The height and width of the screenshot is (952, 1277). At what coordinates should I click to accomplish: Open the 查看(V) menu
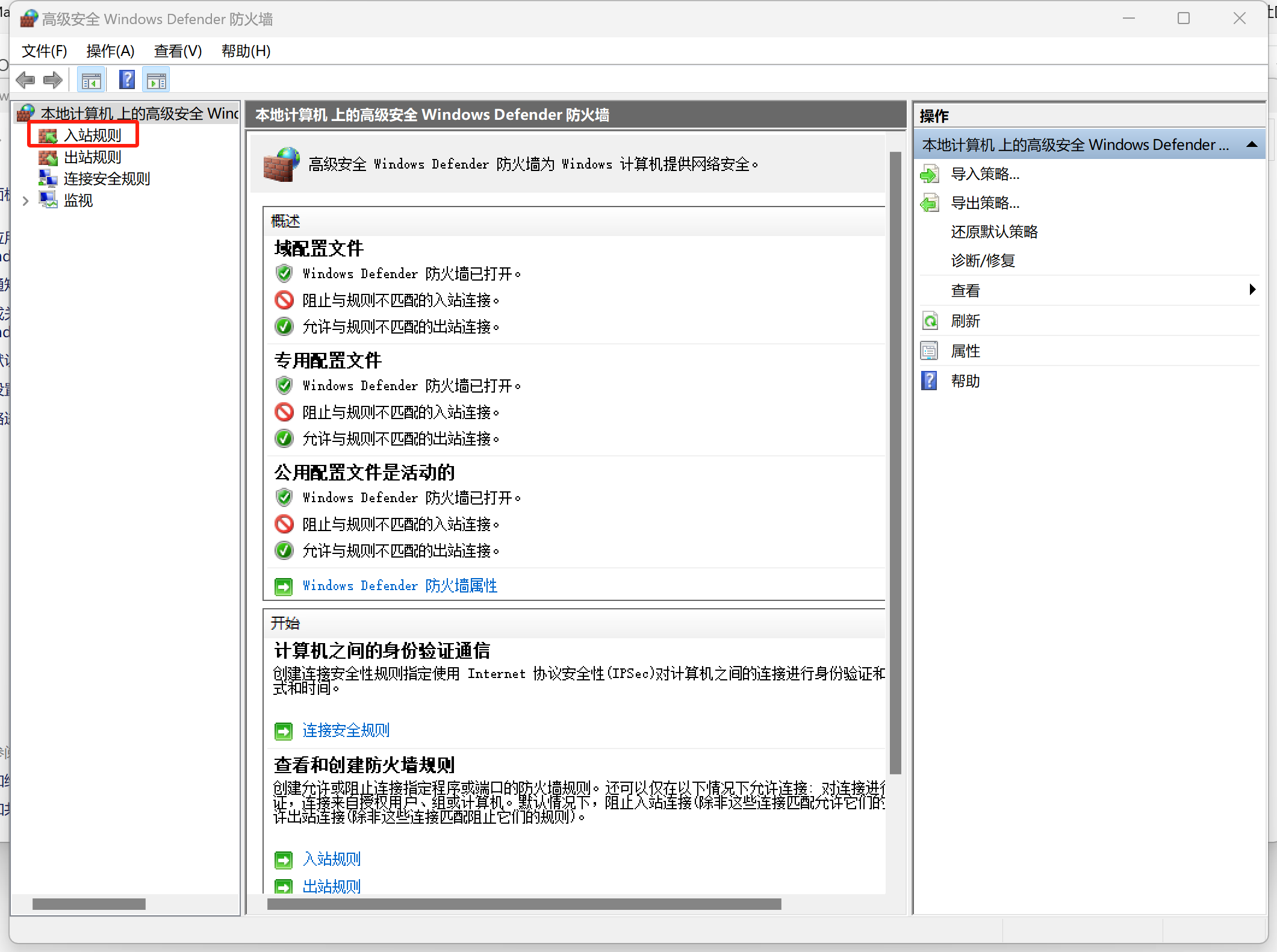[178, 51]
